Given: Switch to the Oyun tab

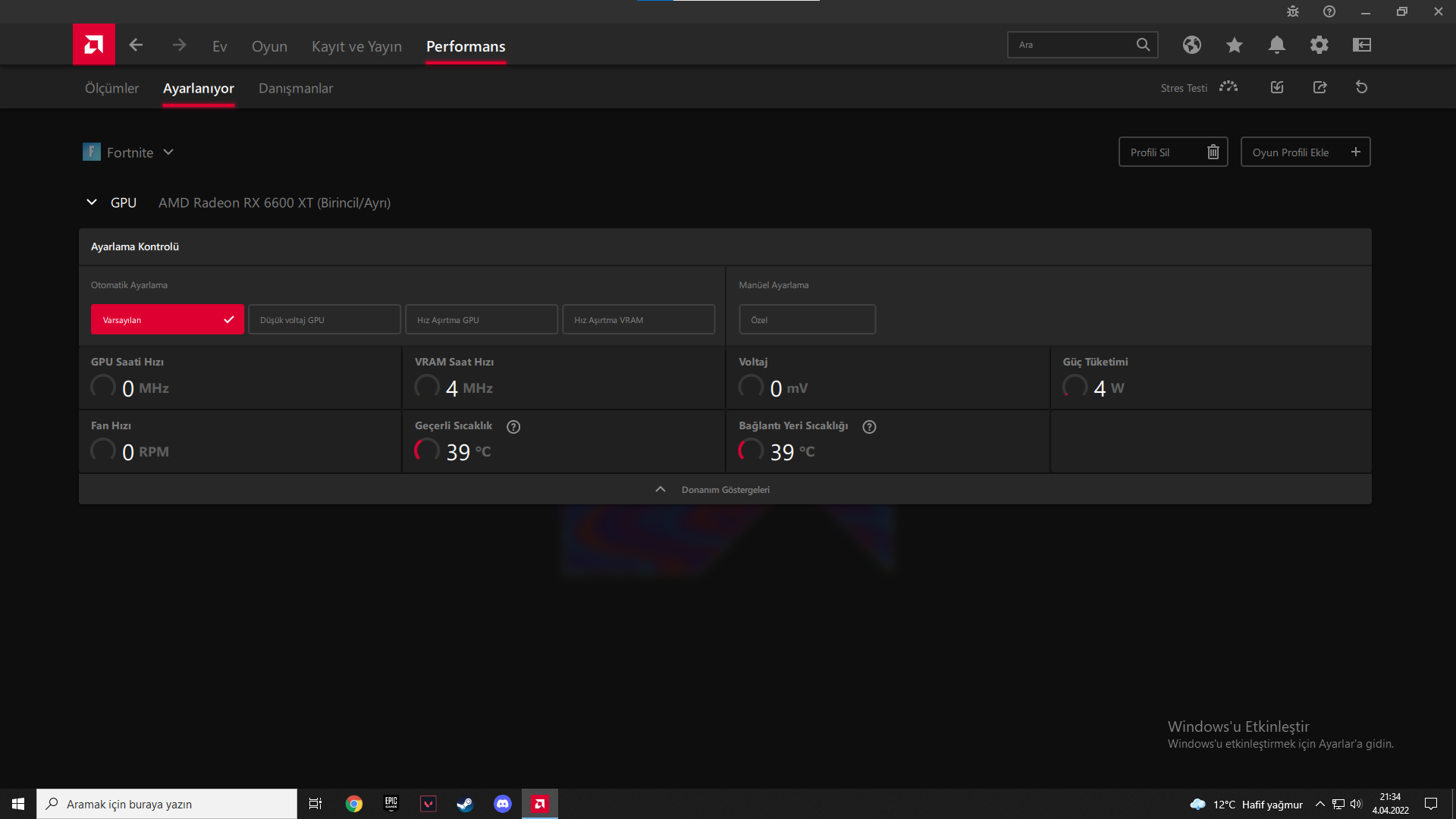Looking at the screenshot, I should coord(269,46).
